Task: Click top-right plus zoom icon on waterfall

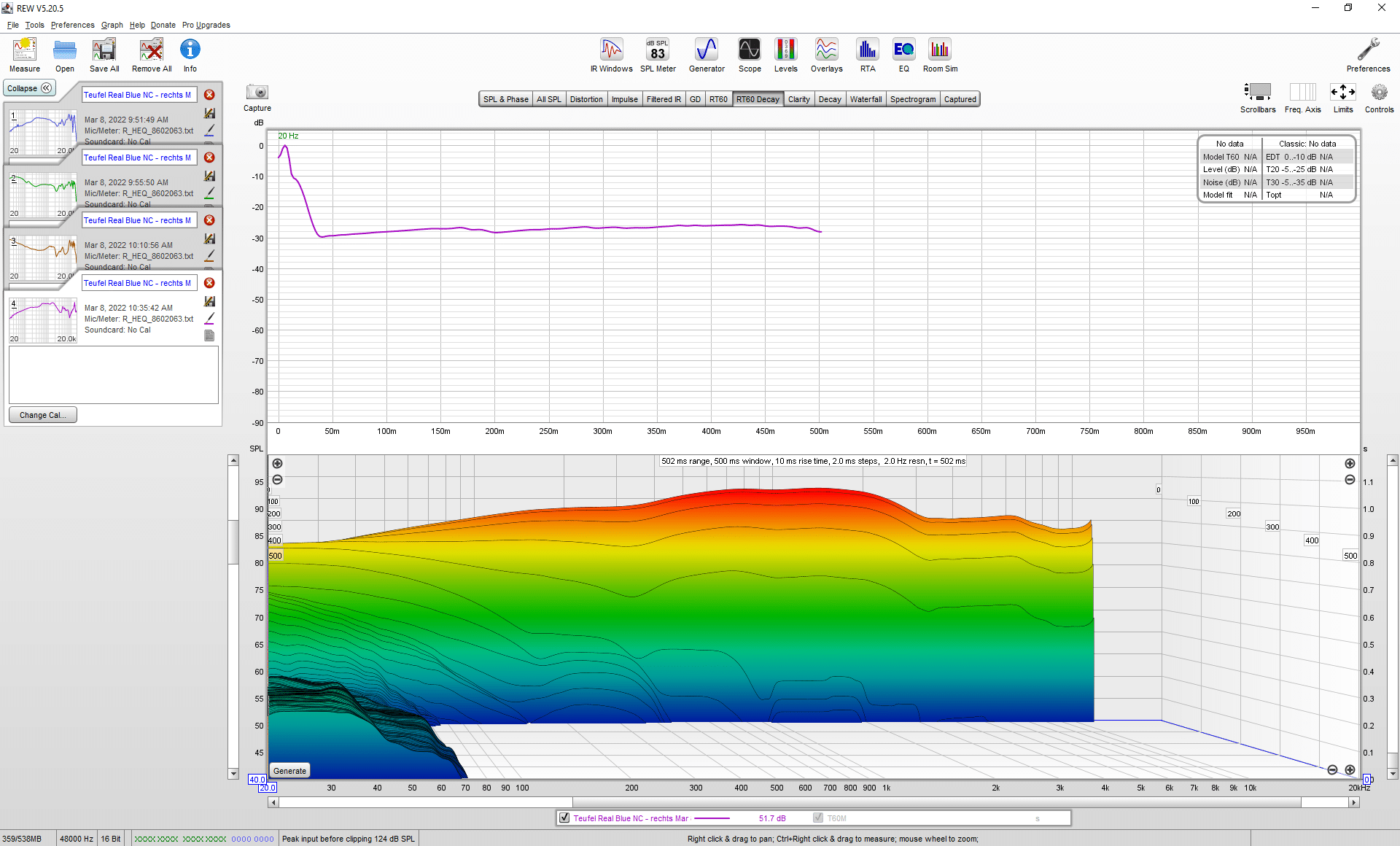Action: click(x=1350, y=464)
